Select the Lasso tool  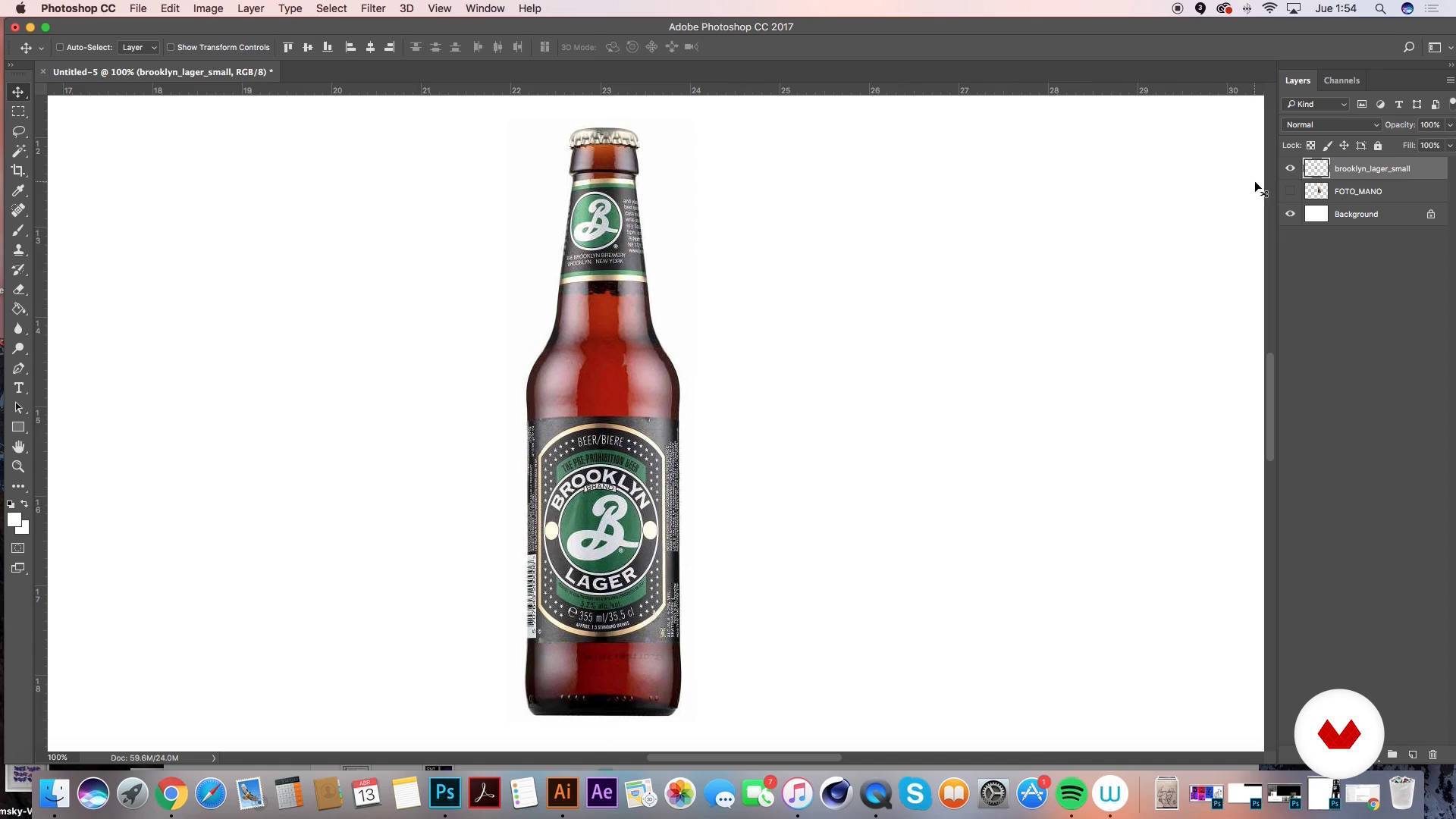tap(18, 131)
